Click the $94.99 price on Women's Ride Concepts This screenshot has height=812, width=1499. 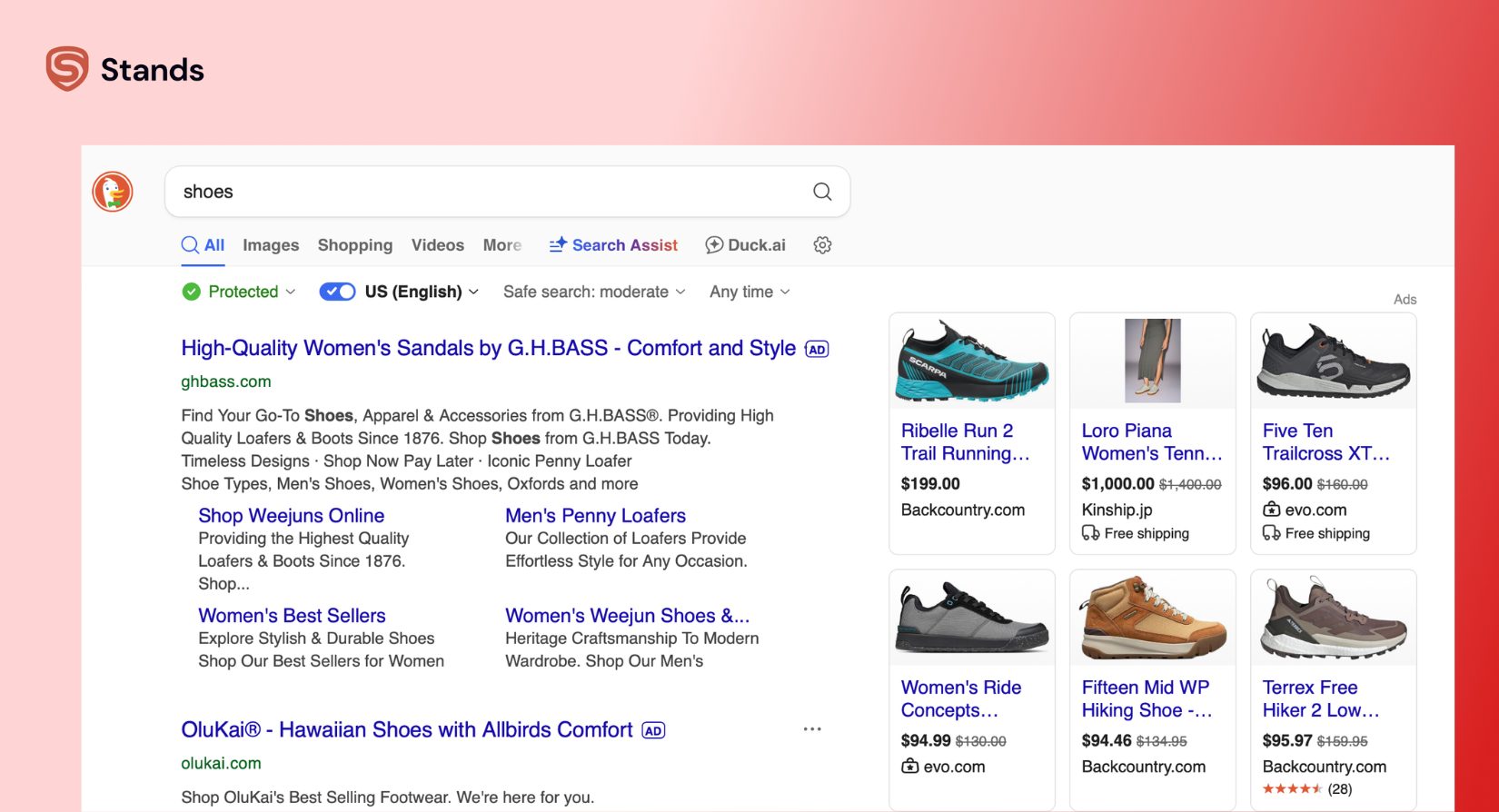[x=926, y=741]
